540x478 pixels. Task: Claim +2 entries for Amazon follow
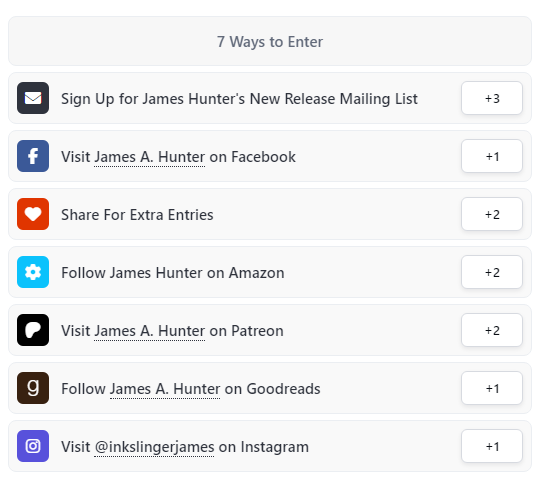[x=492, y=272]
